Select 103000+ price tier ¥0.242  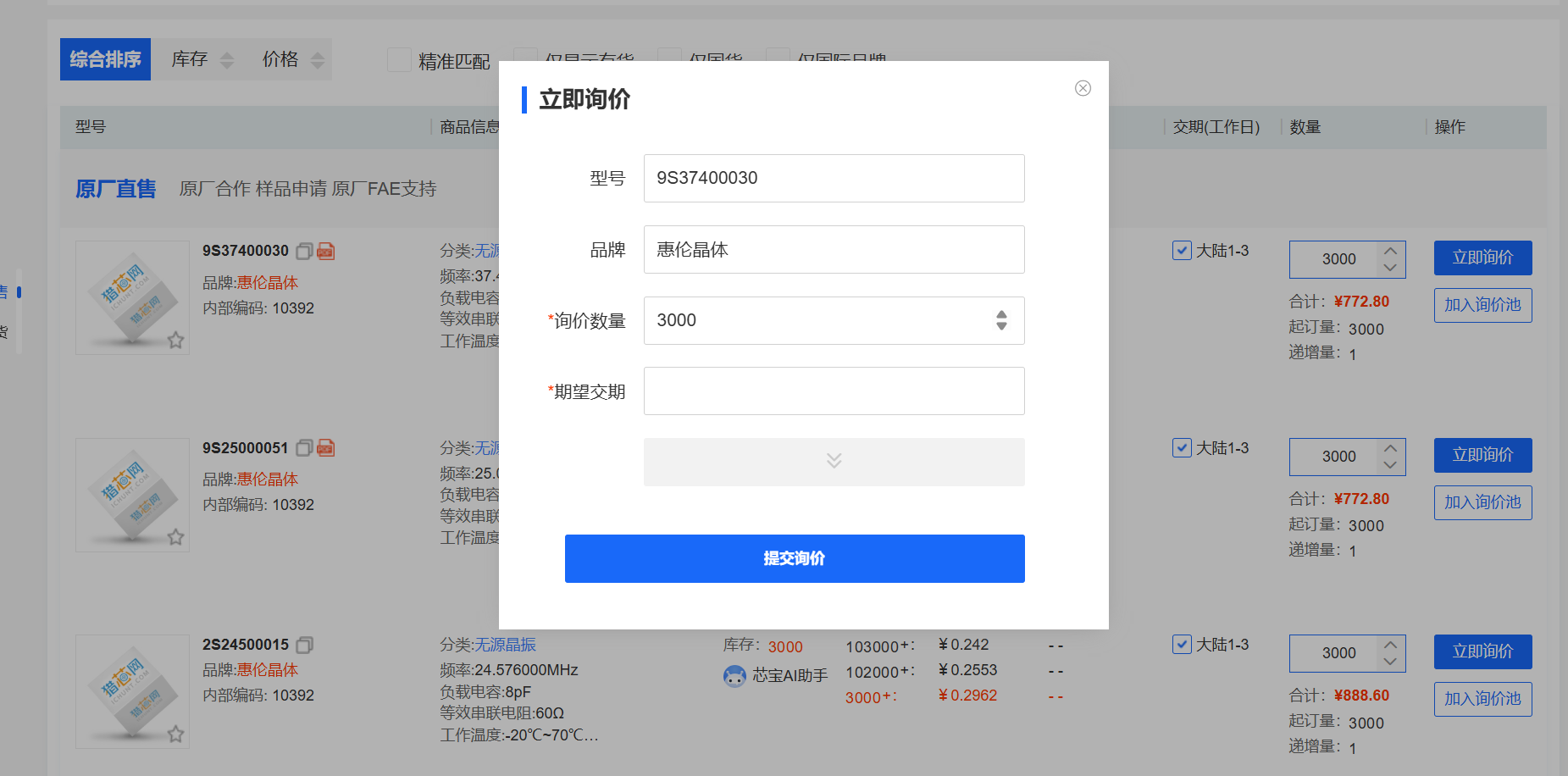917,646
